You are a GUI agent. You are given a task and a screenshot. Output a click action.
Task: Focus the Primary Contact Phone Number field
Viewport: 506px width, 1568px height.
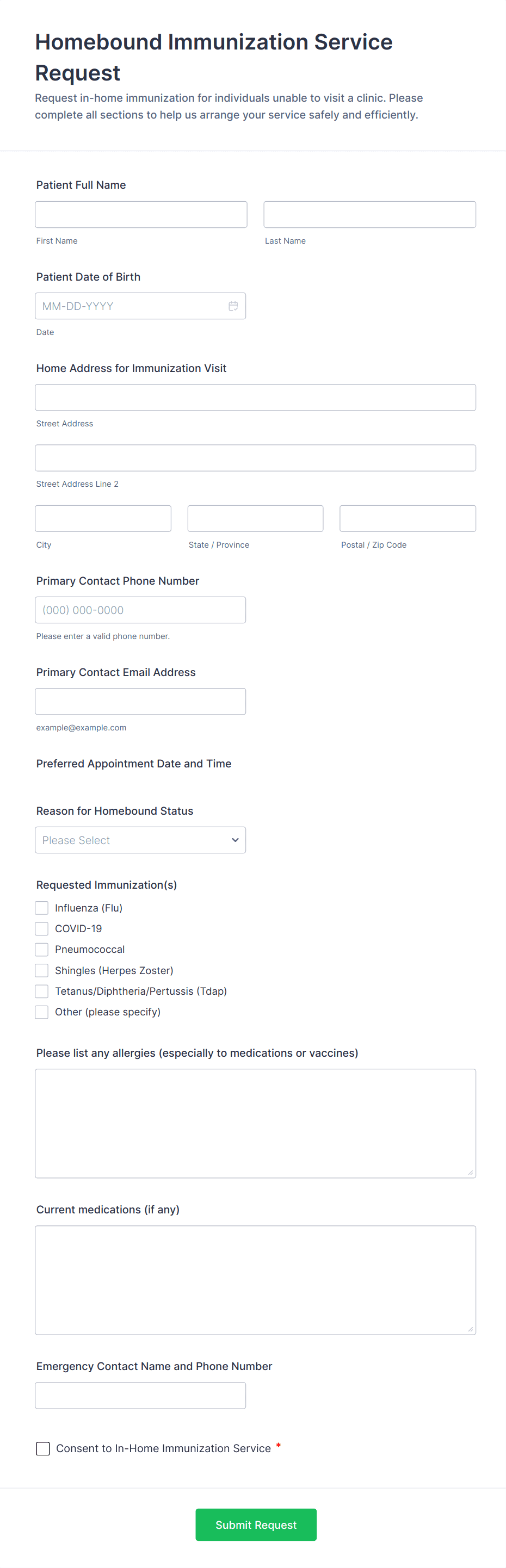[x=140, y=610]
